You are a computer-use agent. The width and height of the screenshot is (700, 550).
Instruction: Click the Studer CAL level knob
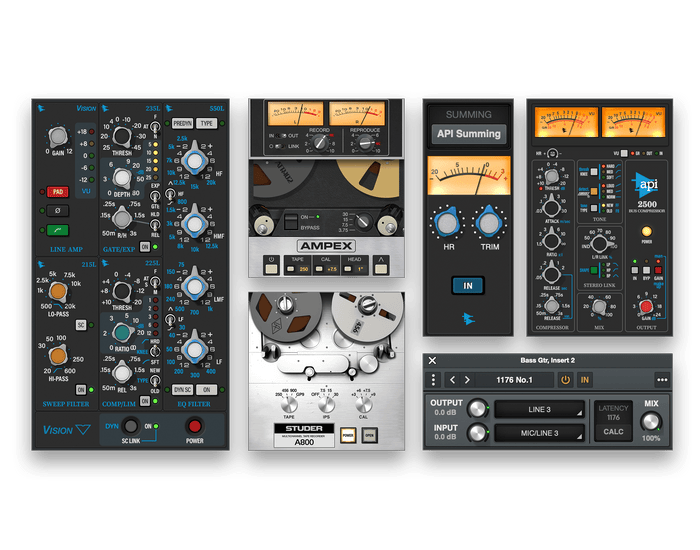coord(363,405)
